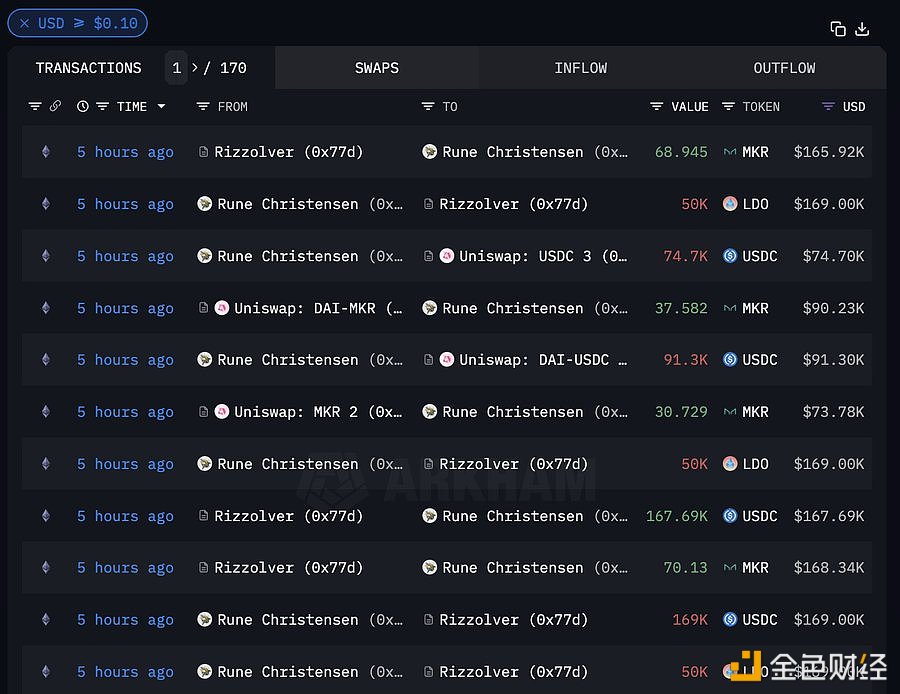The height and width of the screenshot is (694, 900).
Task: Open the USD column filter
Action: [828, 106]
